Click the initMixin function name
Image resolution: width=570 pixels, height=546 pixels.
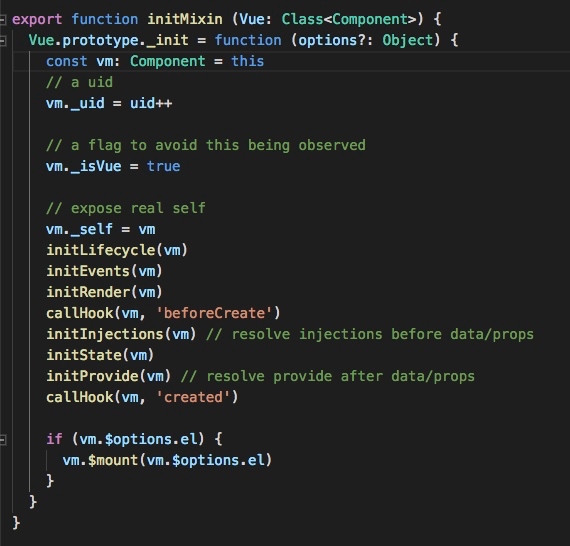point(185,19)
